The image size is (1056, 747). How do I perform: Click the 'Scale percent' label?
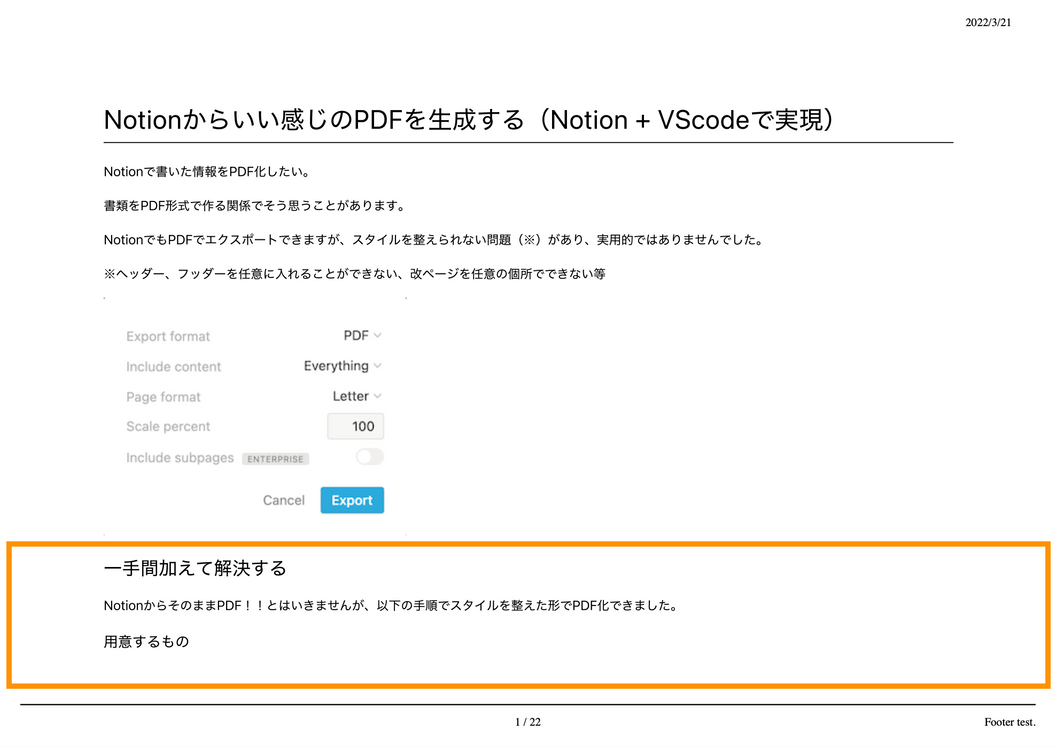point(168,426)
